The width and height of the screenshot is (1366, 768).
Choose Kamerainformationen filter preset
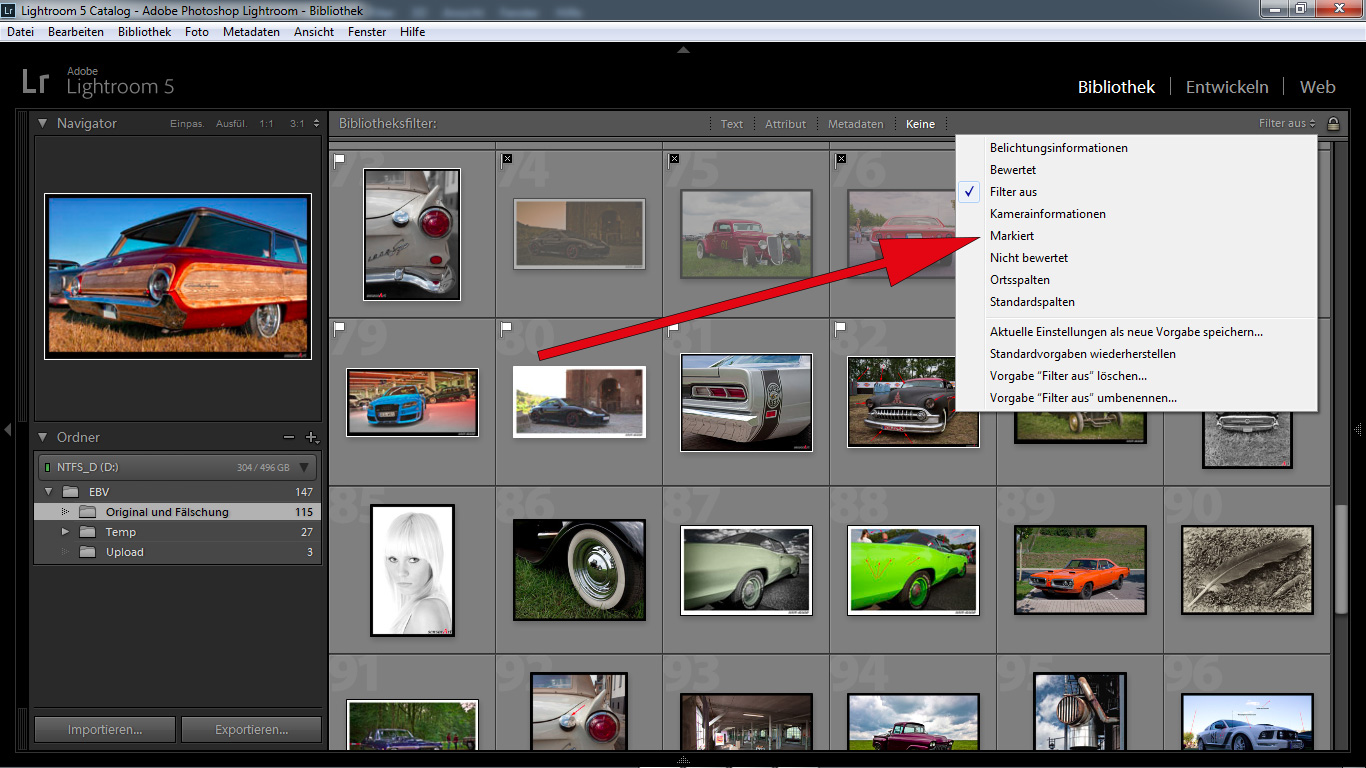click(1135, 214)
